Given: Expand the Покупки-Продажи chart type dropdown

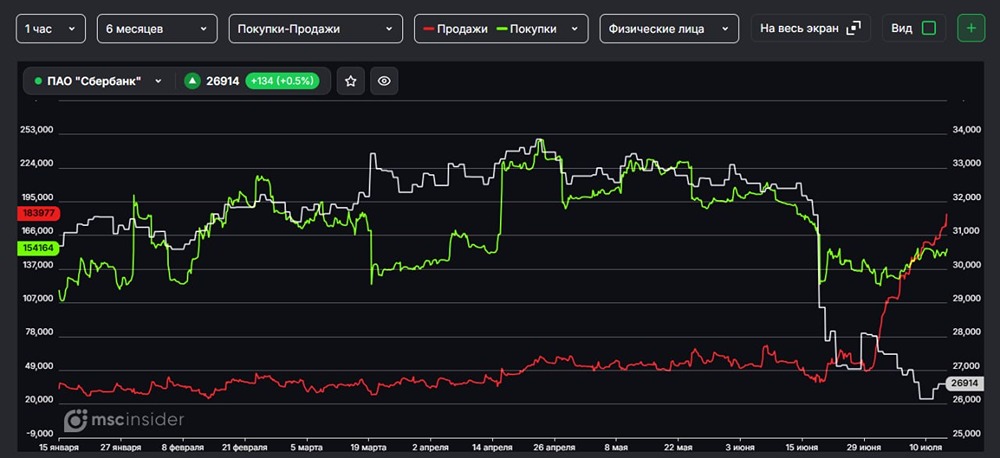Looking at the screenshot, I should [x=316, y=29].
